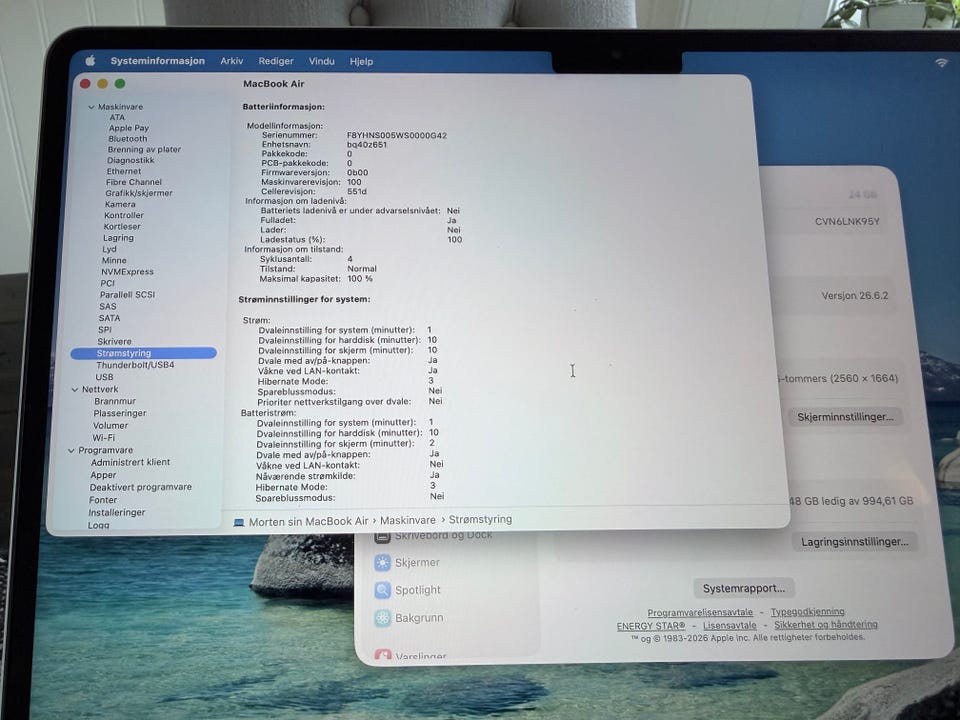The width and height of the screenshot is (960, 720).
Task: Click the computer icon in the path bar
Action: click(x=239, y=522)
